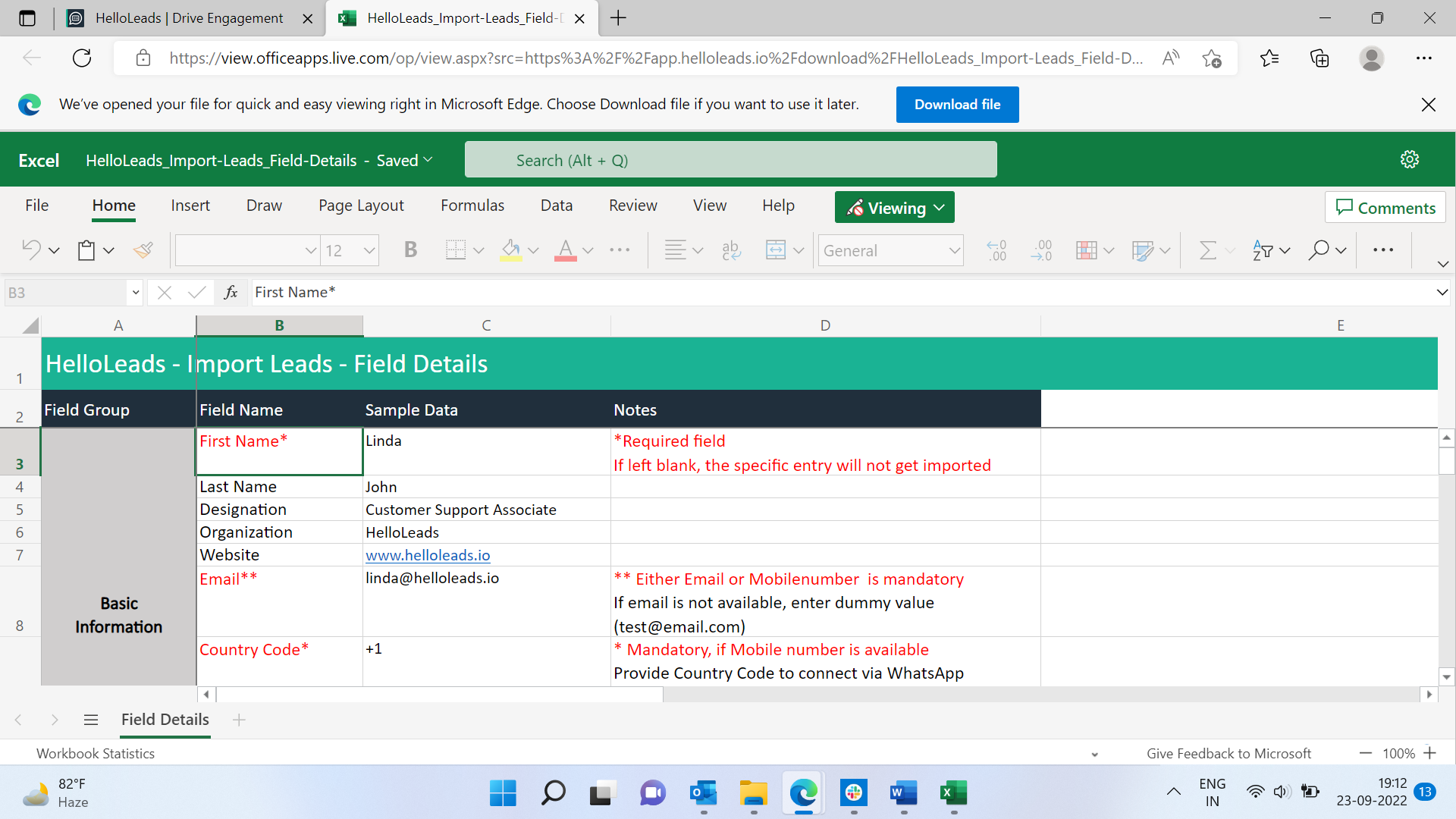Screen dimensions: 1456x819
Task: Click the Excel taskbar icon
Action: tap(951, 793)
